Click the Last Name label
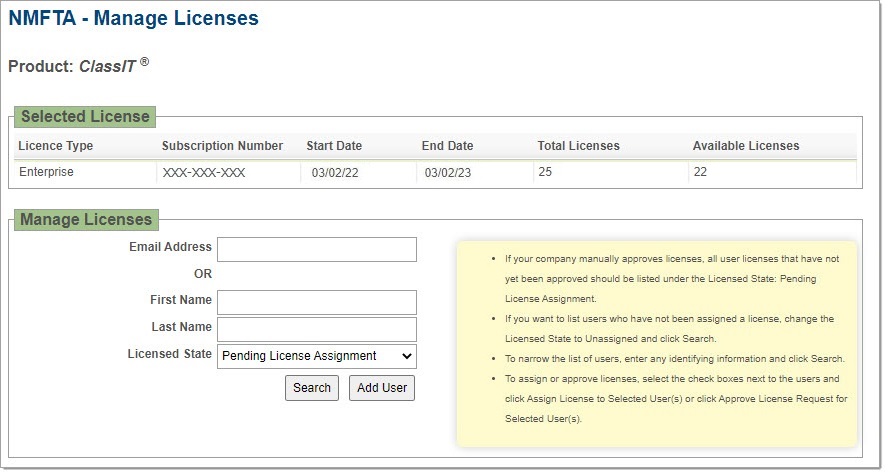The width and height of the screenshot is (888, 475). (181, 327)
